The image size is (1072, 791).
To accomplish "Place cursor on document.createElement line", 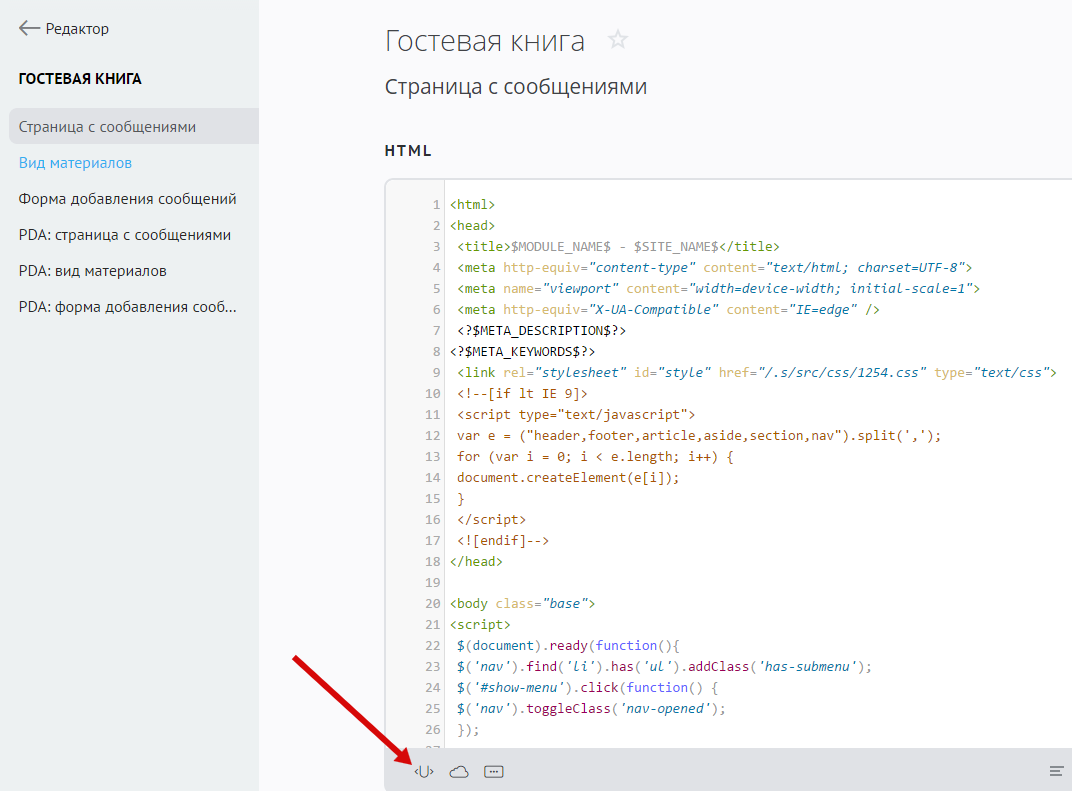I will click(x=568, y=478).
